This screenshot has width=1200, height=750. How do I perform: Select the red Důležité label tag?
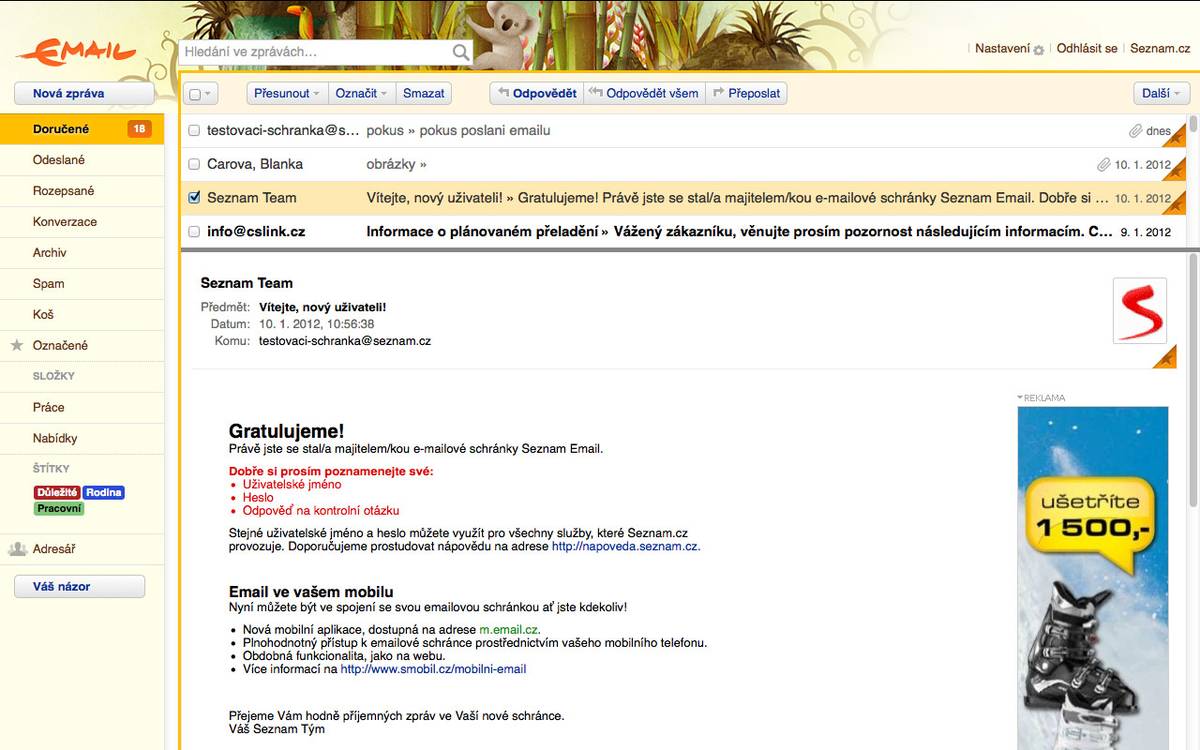click(x=57, y=493)
